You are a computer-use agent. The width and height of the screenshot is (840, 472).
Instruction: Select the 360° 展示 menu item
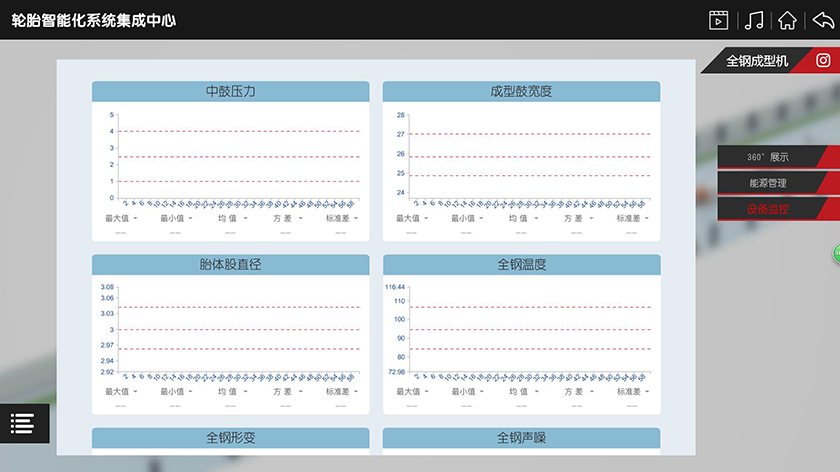click(768, 157)
